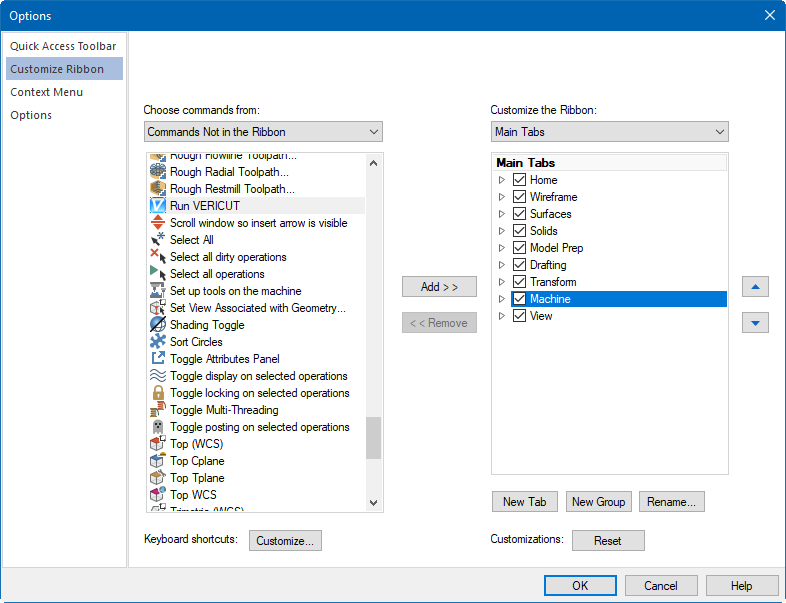Select the Customize Ribbon page

(64, 69)
